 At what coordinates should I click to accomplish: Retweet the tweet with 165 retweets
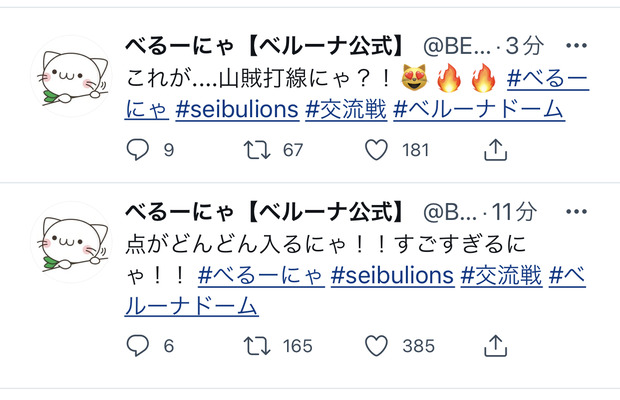[257, 346]
